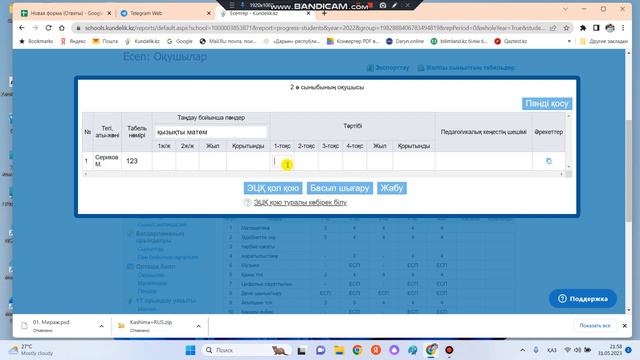Viewport: 640px width, 360px height.
Task: Open the Яндекс bookmark
Action: [x=73, y=41]
